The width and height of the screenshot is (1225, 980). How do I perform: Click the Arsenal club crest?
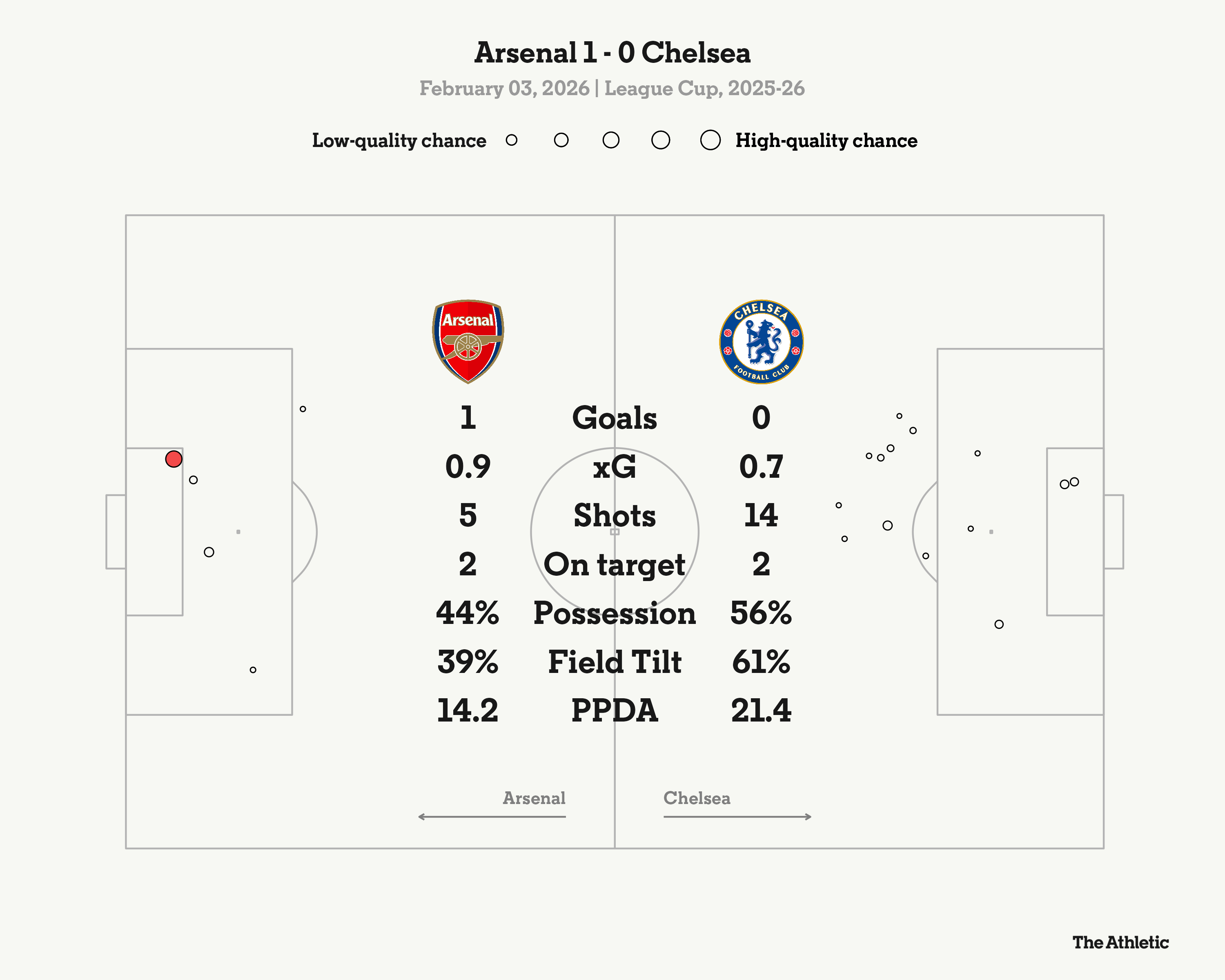[x=468, y=341]
